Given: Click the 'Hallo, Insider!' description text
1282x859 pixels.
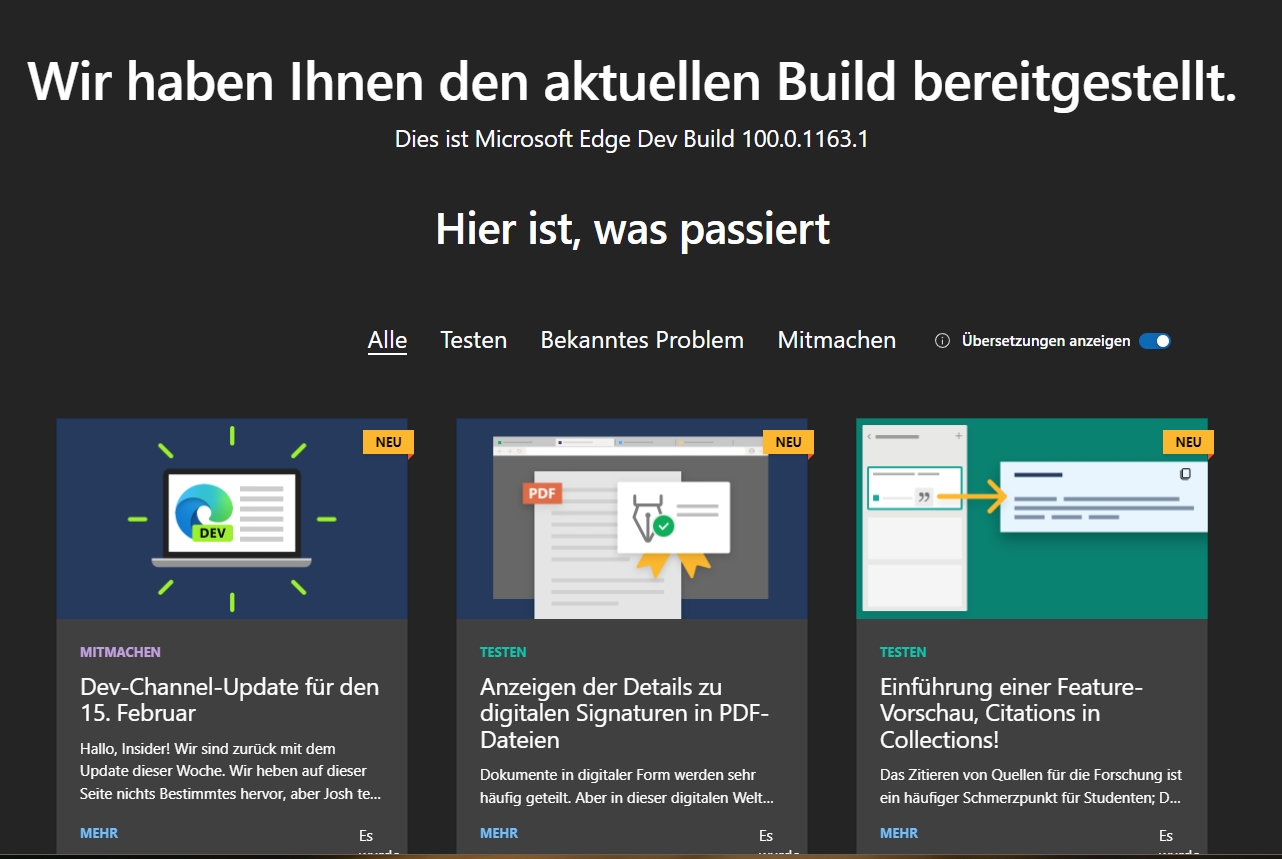Looking at the screenshot, I should (231, 771).
